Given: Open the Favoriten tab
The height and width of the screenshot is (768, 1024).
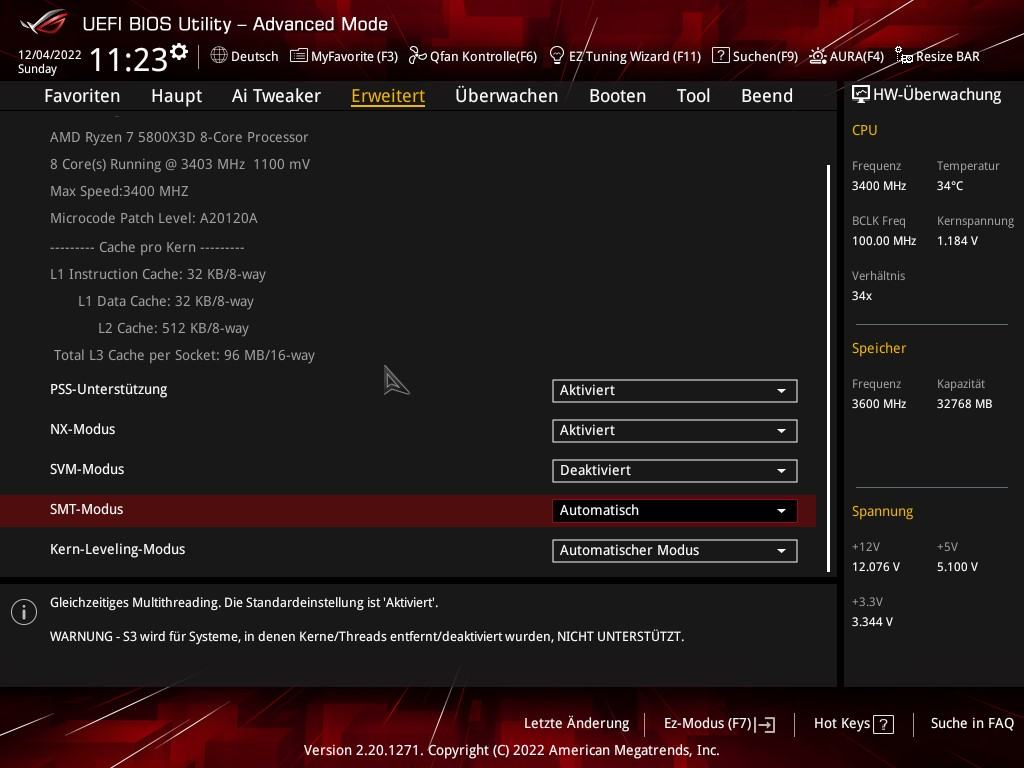Looking at the screenshot, I should tap(82, 95).
